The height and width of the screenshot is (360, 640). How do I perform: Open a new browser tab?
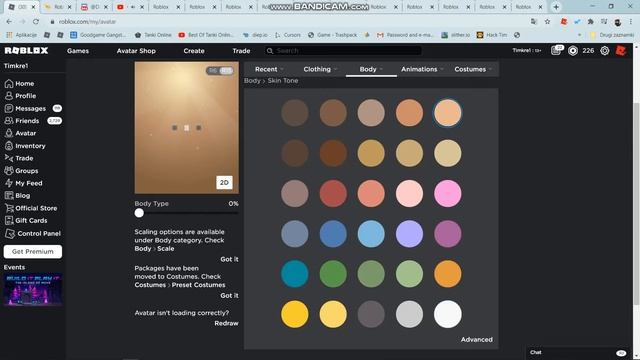[x=556, y=7]
